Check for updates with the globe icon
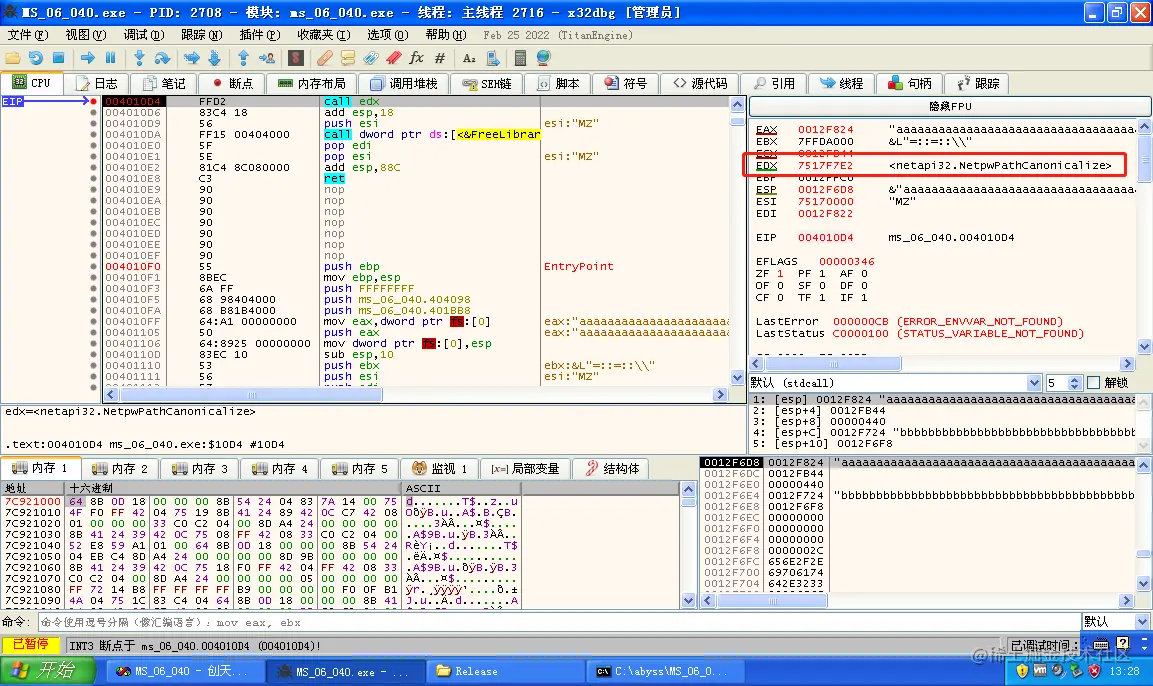 [543, 58]
